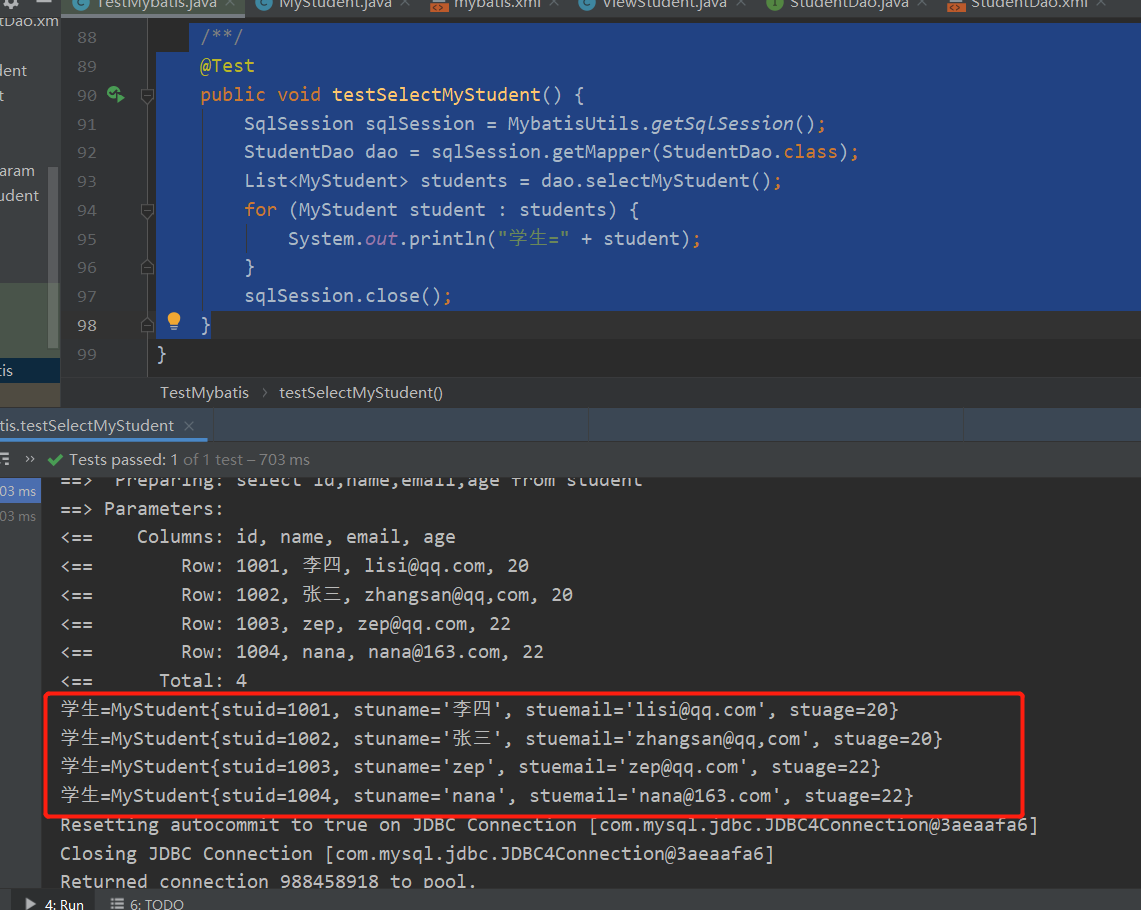
Task: Open the yellow lightbulb quick-fix on line 98
Action: pyautogui.click(x=174, y=321)
